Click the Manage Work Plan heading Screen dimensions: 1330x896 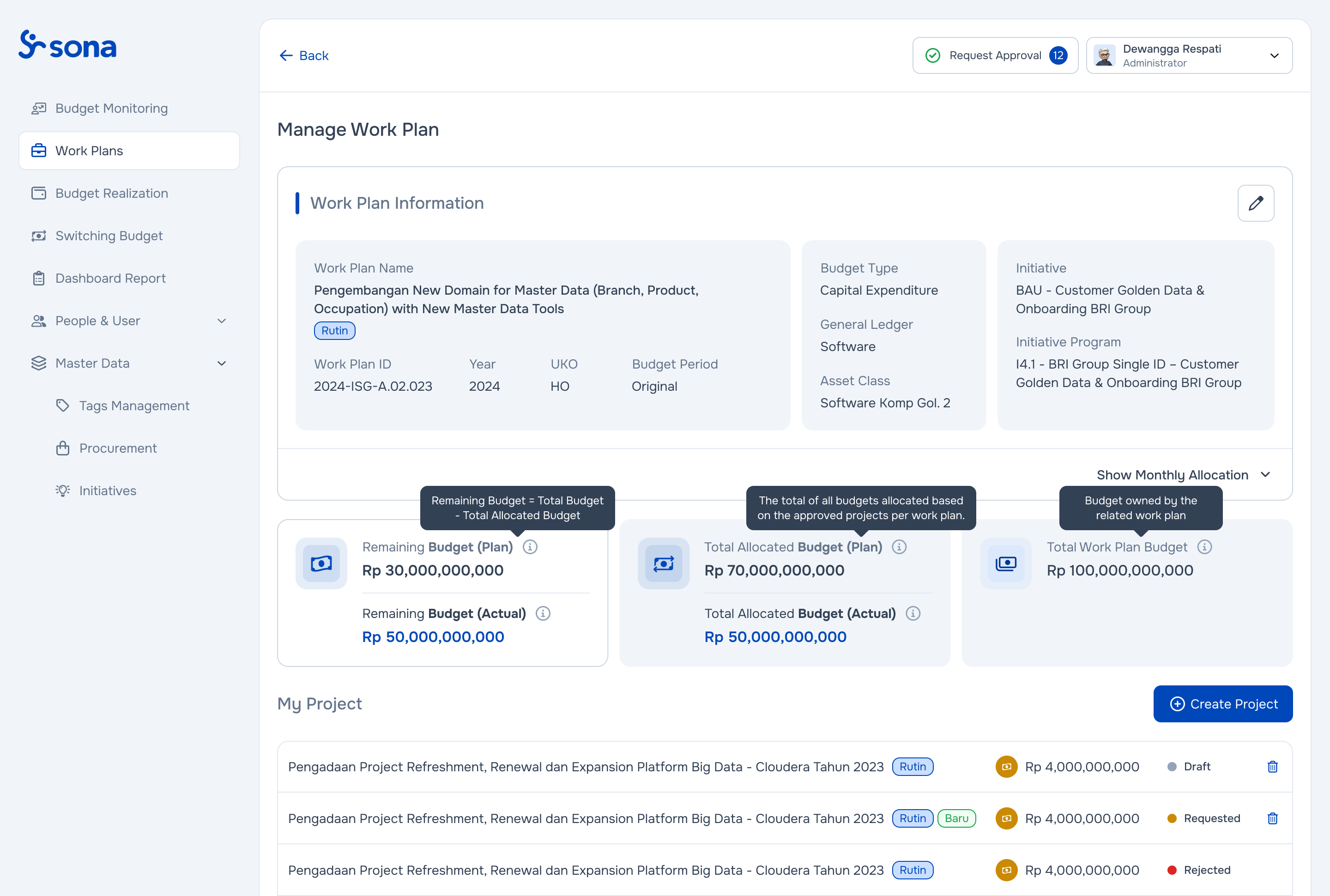point(357,130)
